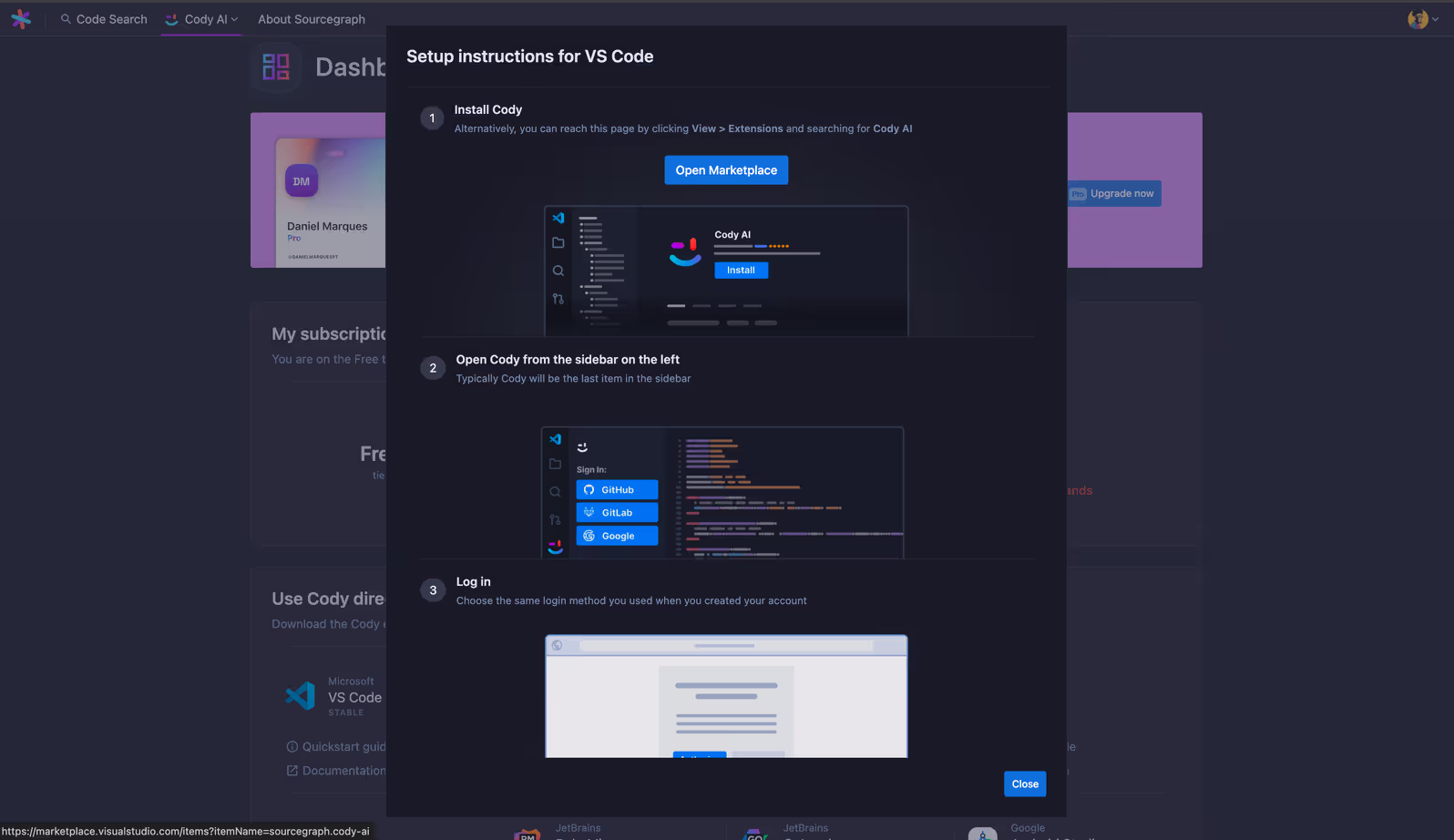
Task: Click the GitHub sign-in option in illustration
Action: [x=617, y=489]
